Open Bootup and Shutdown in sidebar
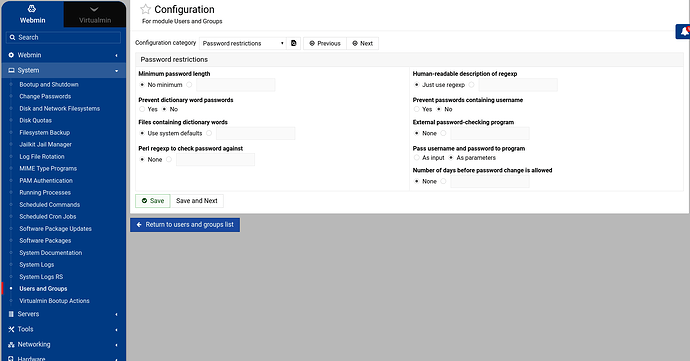This screenshot has height=361, width=690. pyautogui.click(x=49, y=85)
